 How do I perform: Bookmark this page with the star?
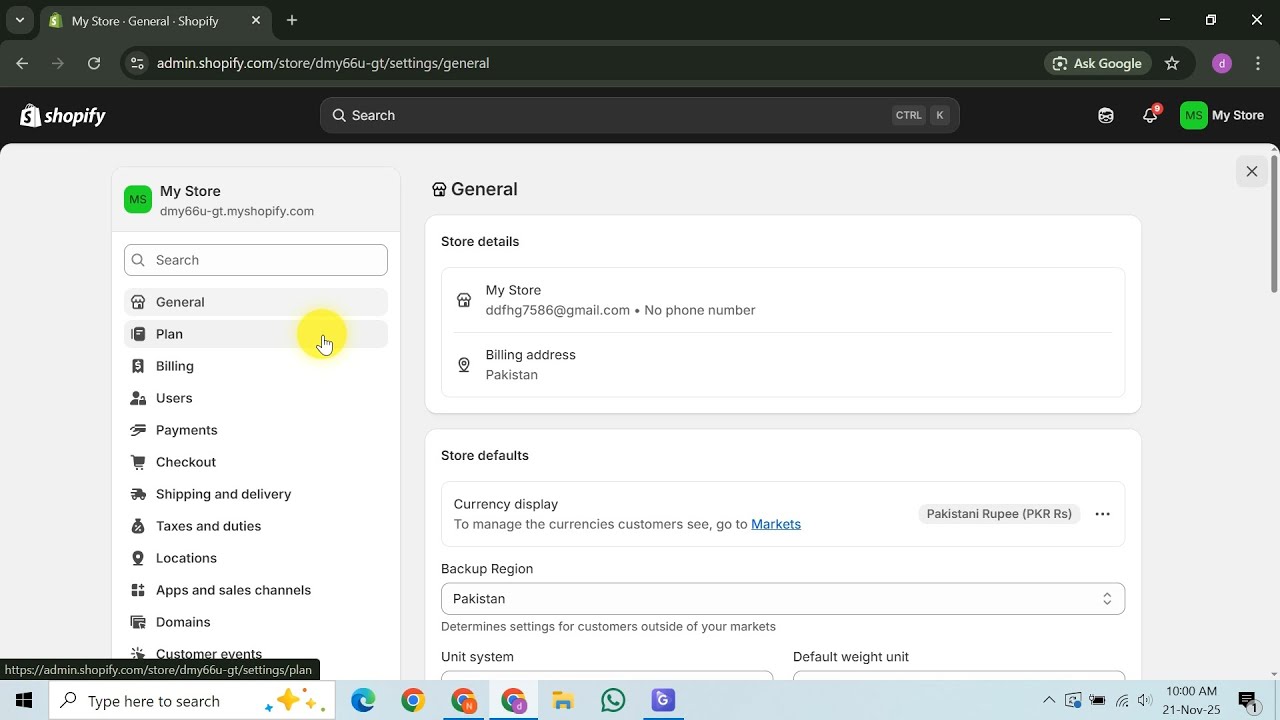pyautogui.click(x=1172, y=63)
